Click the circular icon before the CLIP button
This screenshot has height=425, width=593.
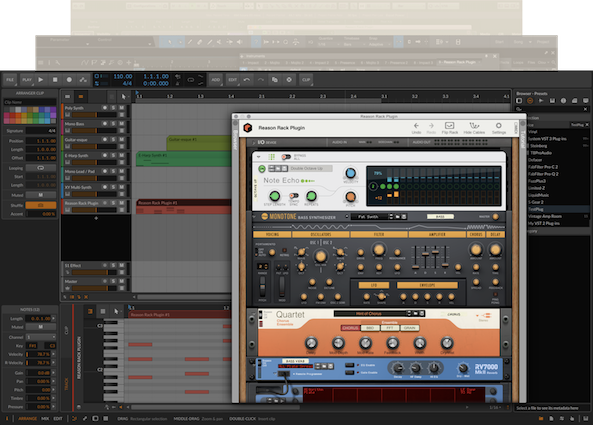[x=289, y=80]
